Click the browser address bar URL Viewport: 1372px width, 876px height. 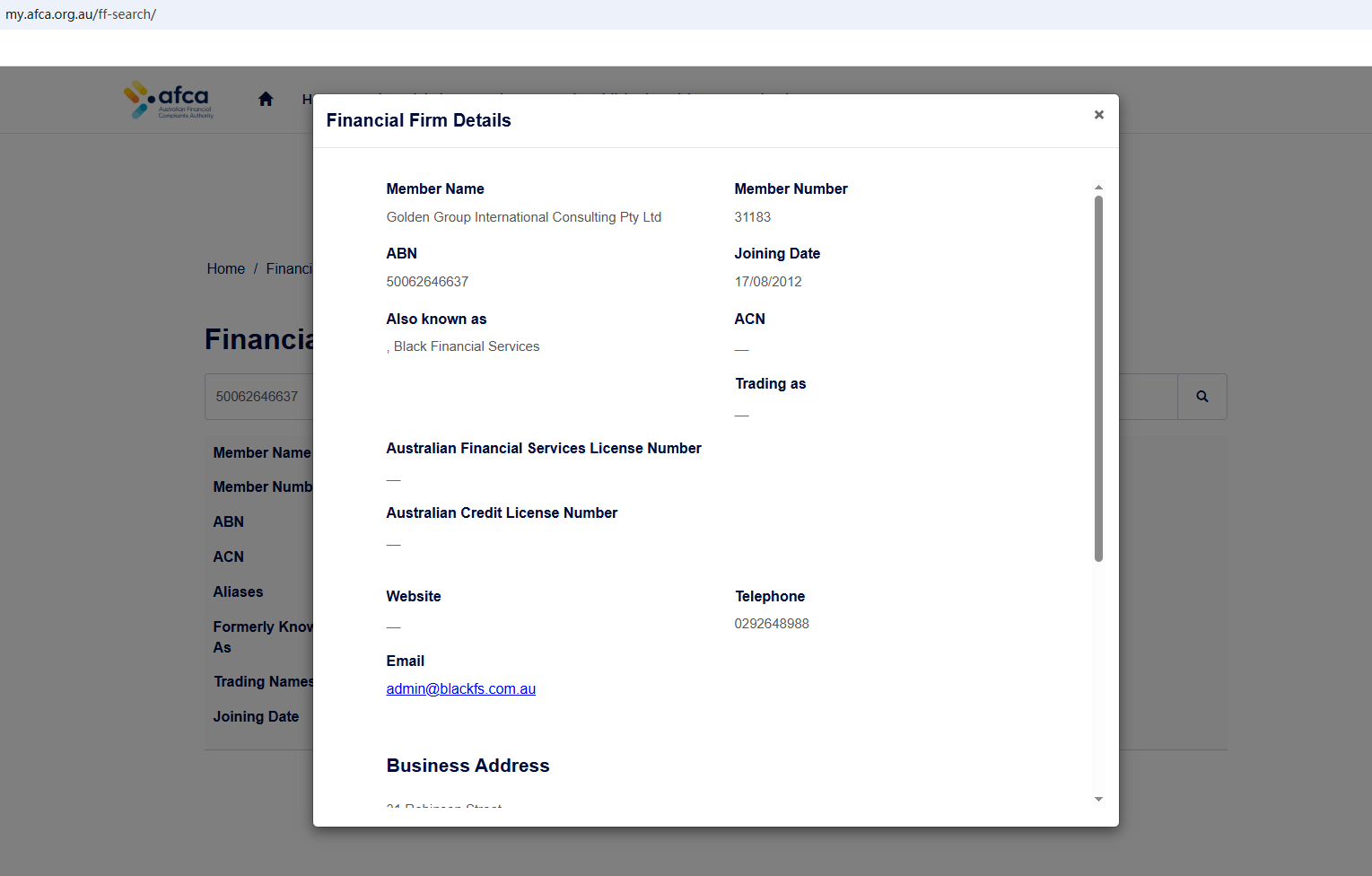[x=81, y=14]
